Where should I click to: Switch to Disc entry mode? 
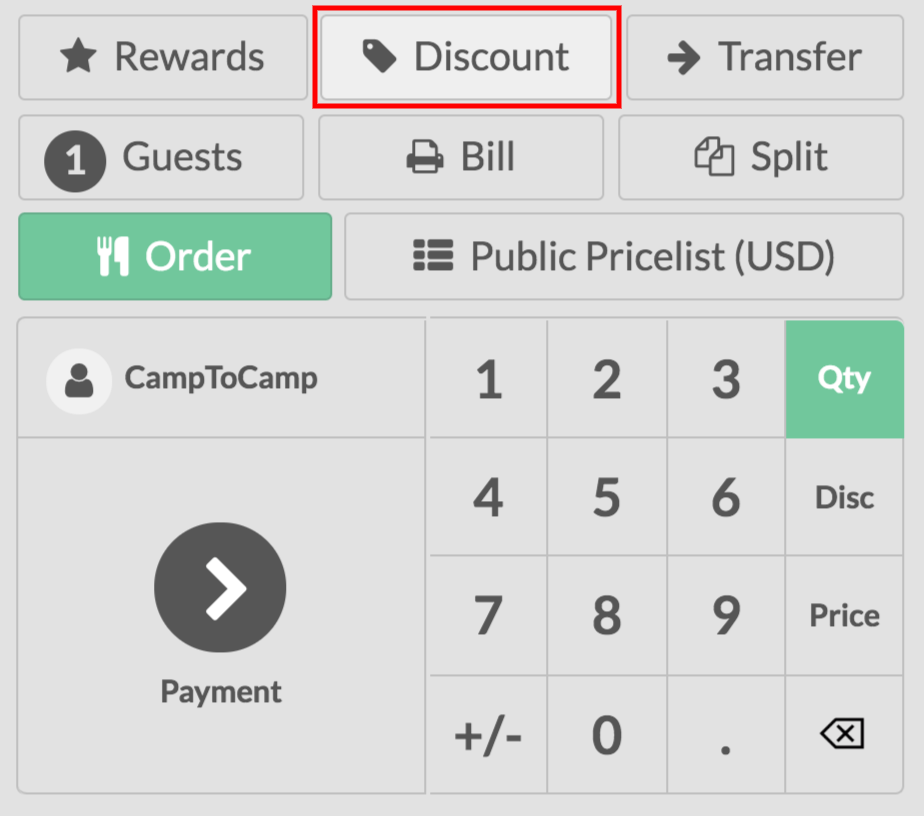click(x=844, y=497)
